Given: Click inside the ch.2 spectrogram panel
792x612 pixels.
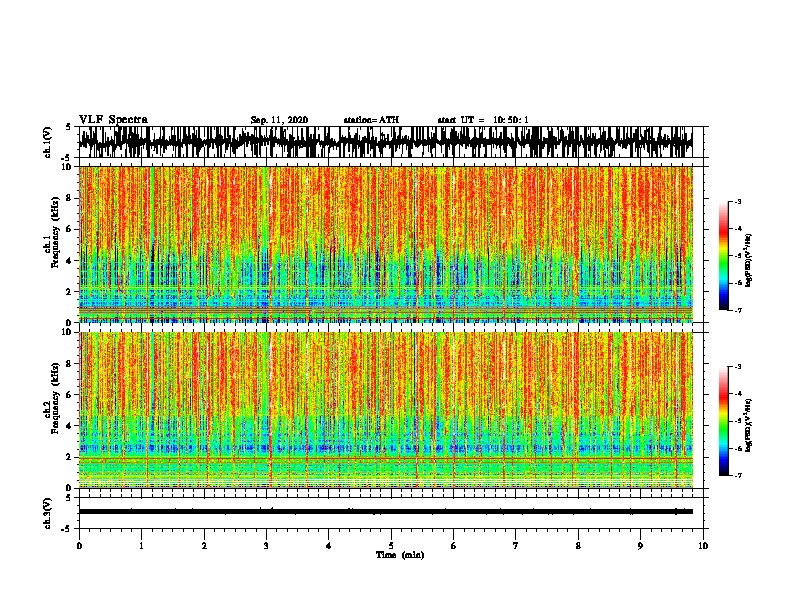Looking at the screenshot, I should pos(386,410).
